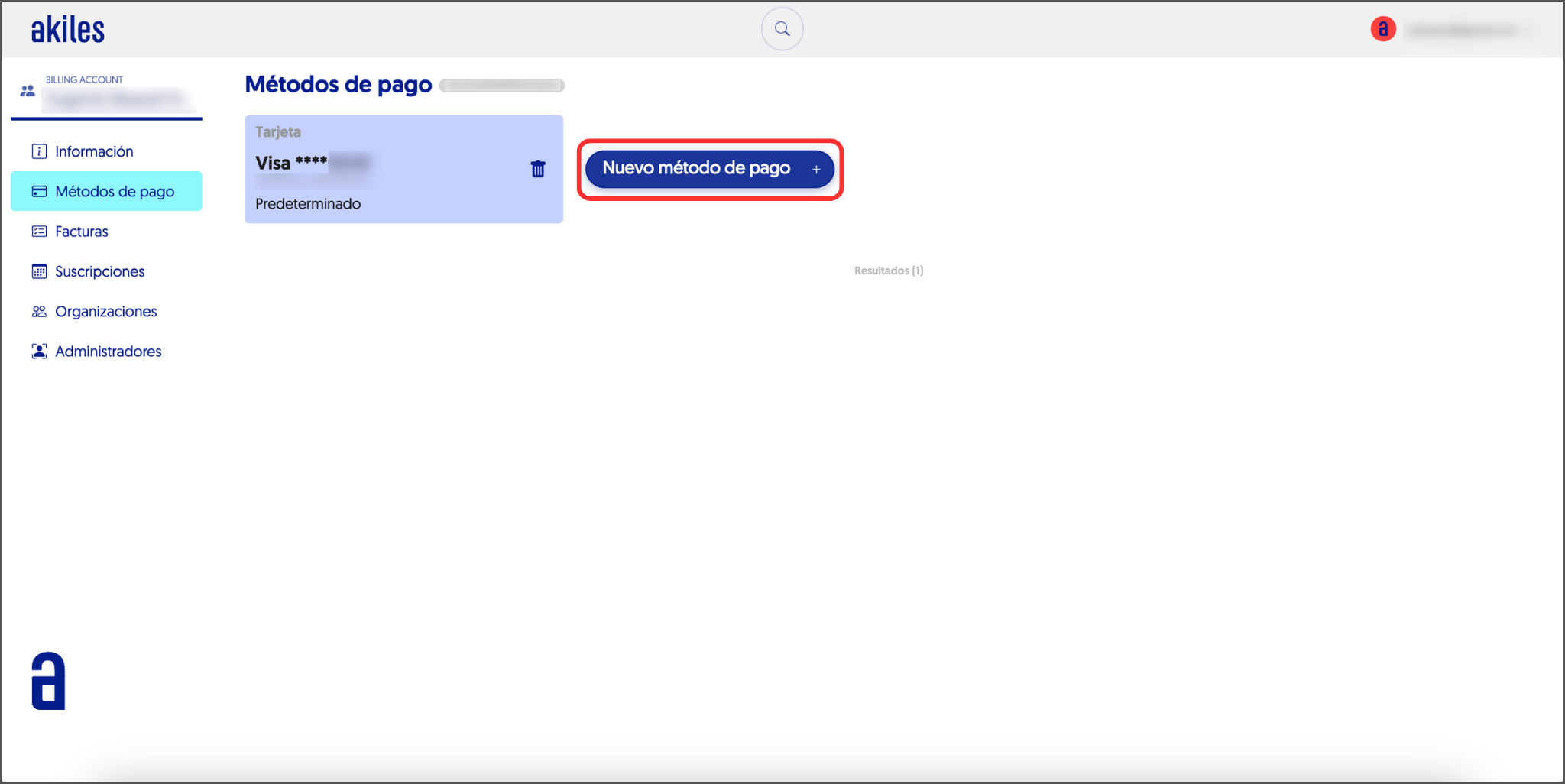Click the credit card icon beside Métodos de pago
Screen dimensions: 1565x784
(39, 191)
